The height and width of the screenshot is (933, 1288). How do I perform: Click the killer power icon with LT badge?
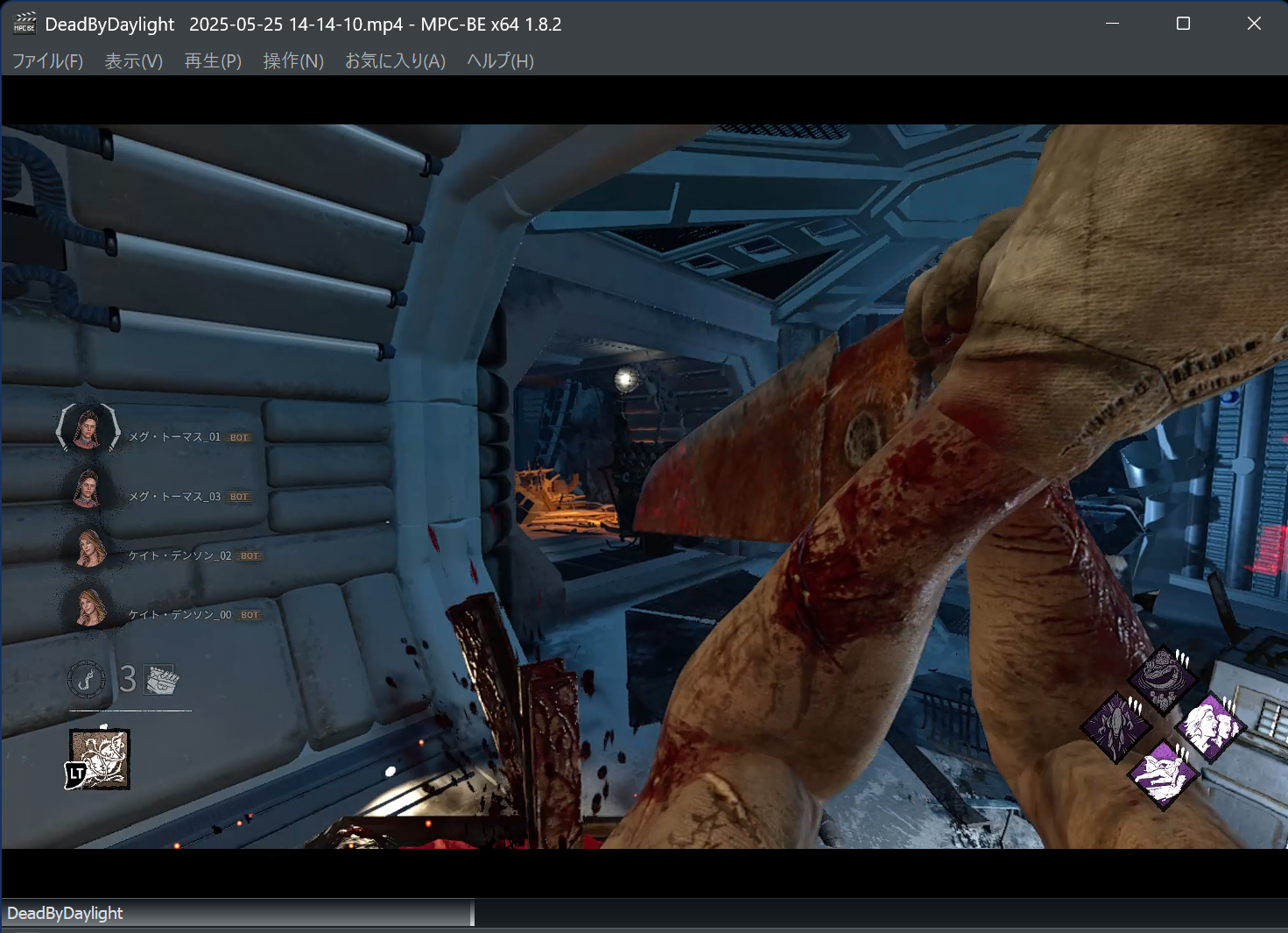[99, 759]
